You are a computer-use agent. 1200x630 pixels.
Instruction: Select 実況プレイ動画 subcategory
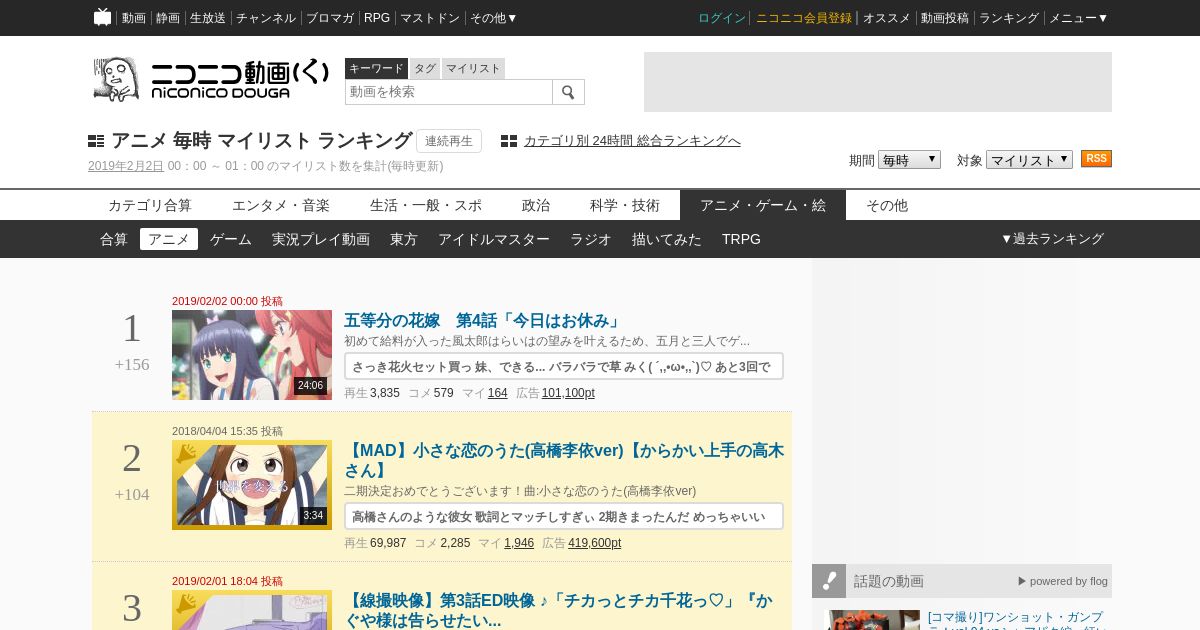321,239
